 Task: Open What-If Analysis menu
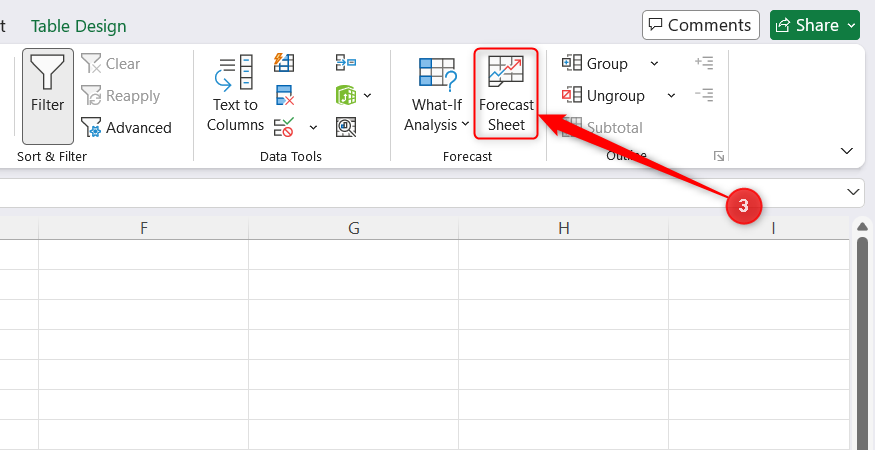tap(436, 94)
